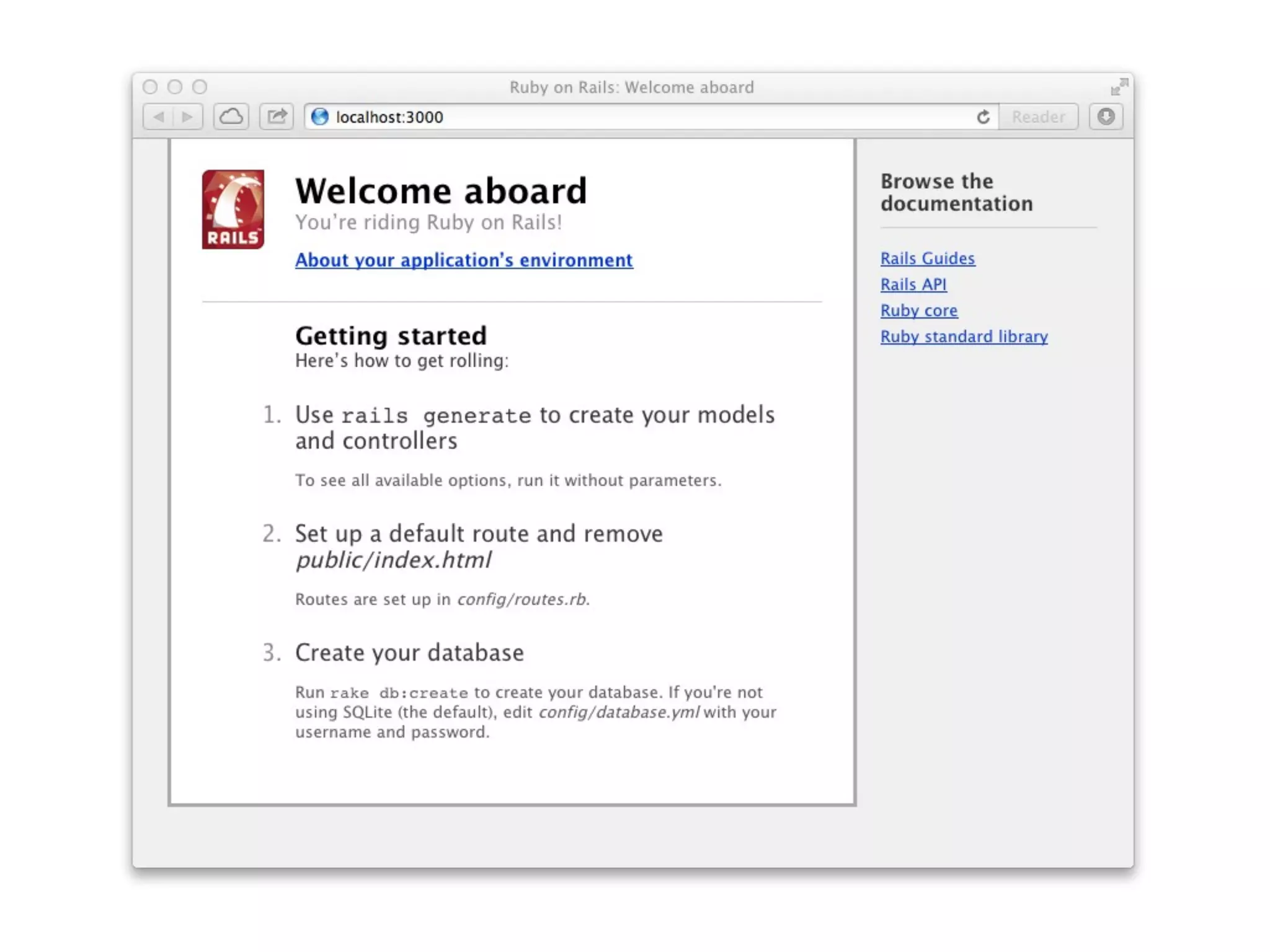Open Ruby standard library link
The height and width of the screenshot is (952, 1270).
click(964, 337)
